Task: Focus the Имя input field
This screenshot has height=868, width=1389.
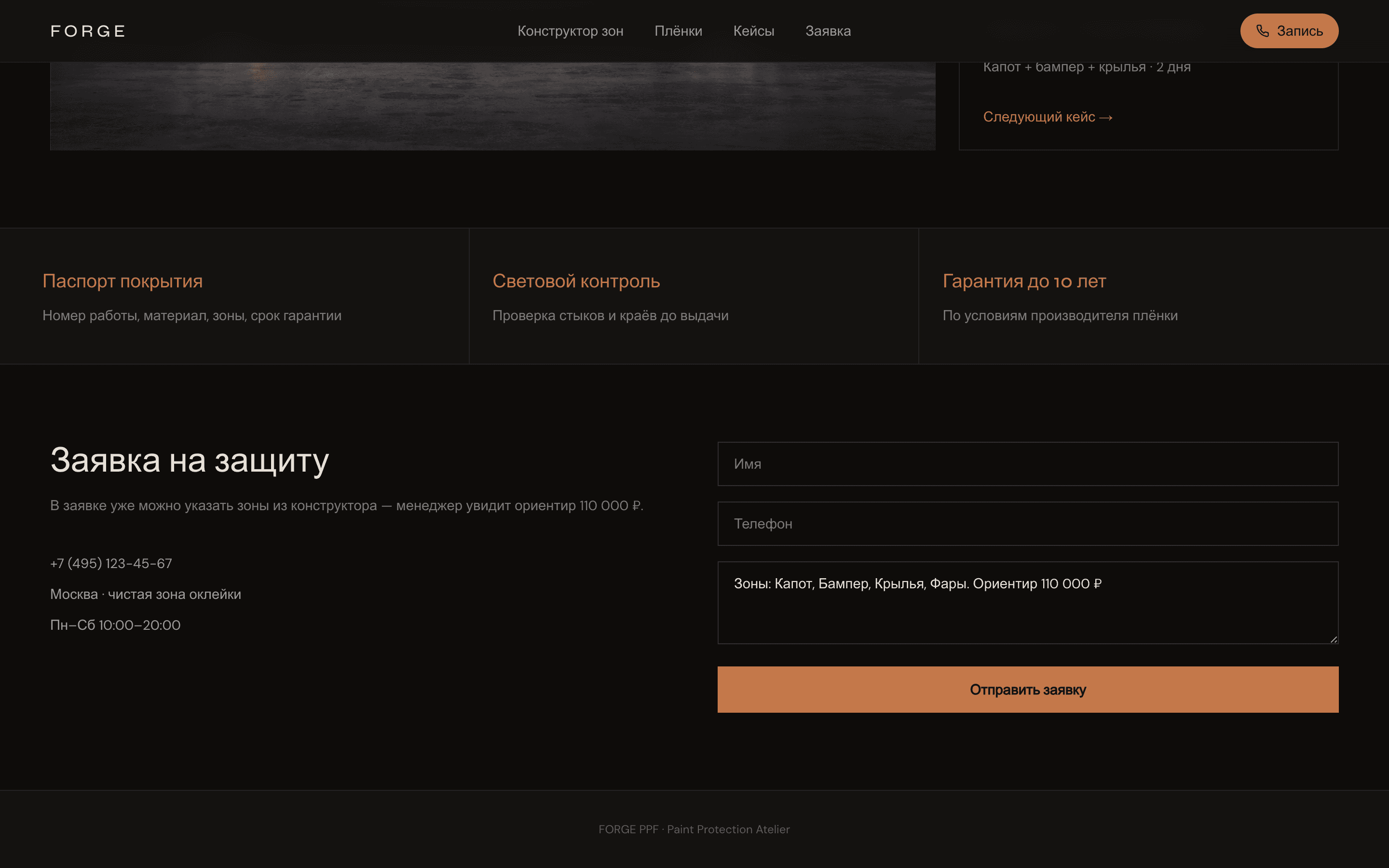Action: point(1027,464)
